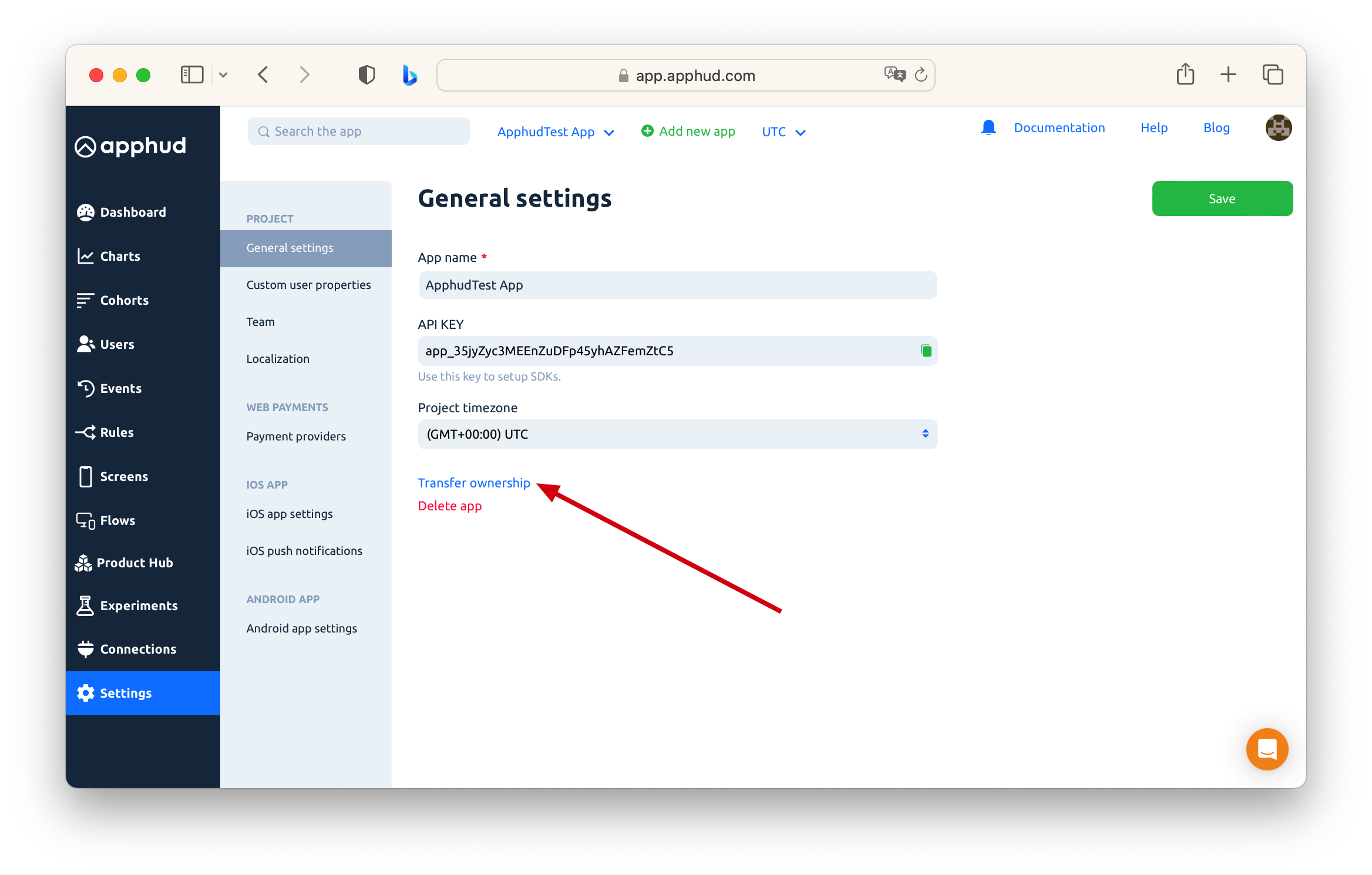The image size is (1372, 875).
Task: Open the UTC timezone dropdown in header
Action: (x=783, y=132)
